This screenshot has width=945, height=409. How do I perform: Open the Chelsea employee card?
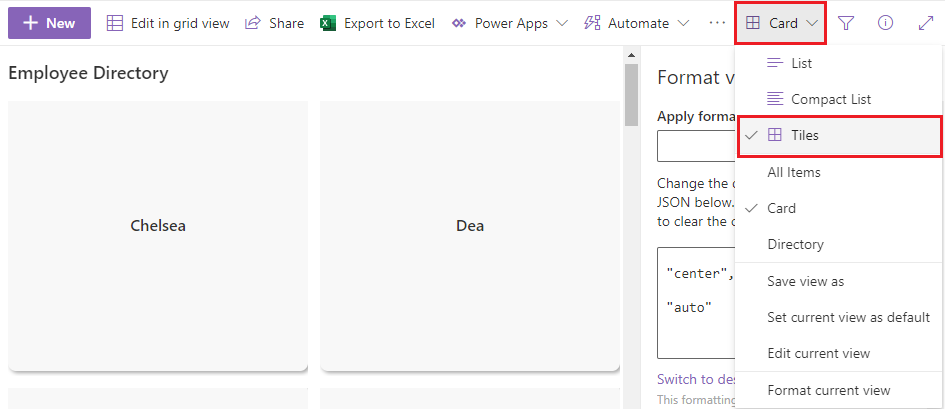158,236
